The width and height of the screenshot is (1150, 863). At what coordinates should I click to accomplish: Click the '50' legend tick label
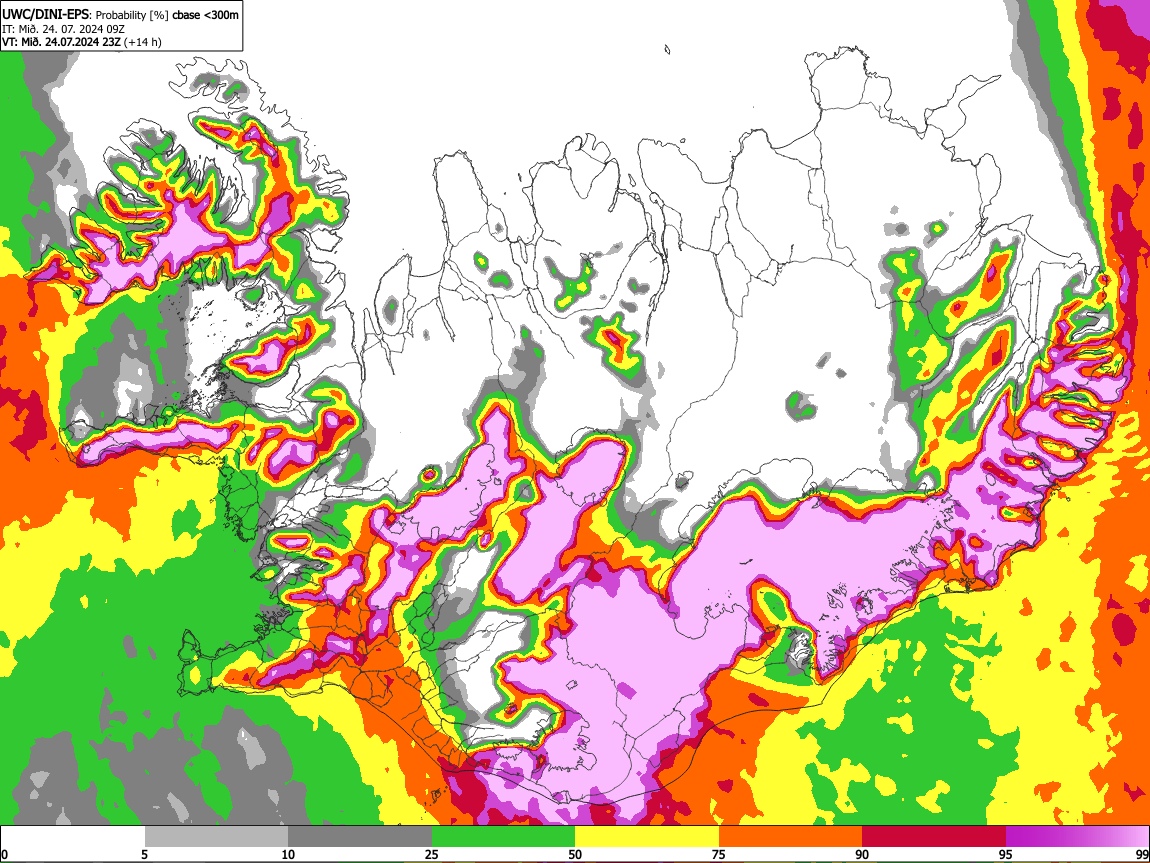(575, 854)
